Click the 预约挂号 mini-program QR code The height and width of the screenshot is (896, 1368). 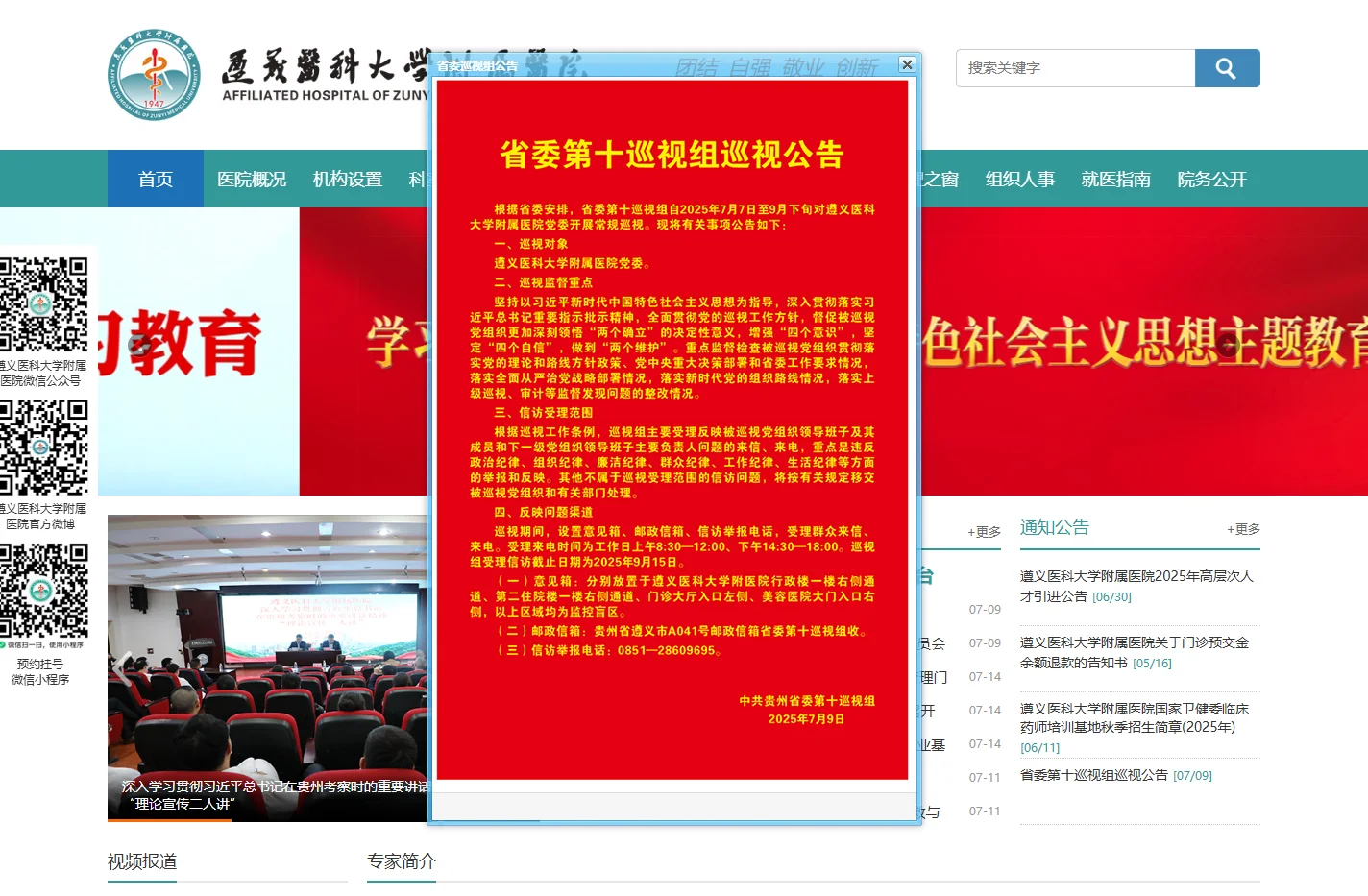pyautogui.click(x=43, y=591)
